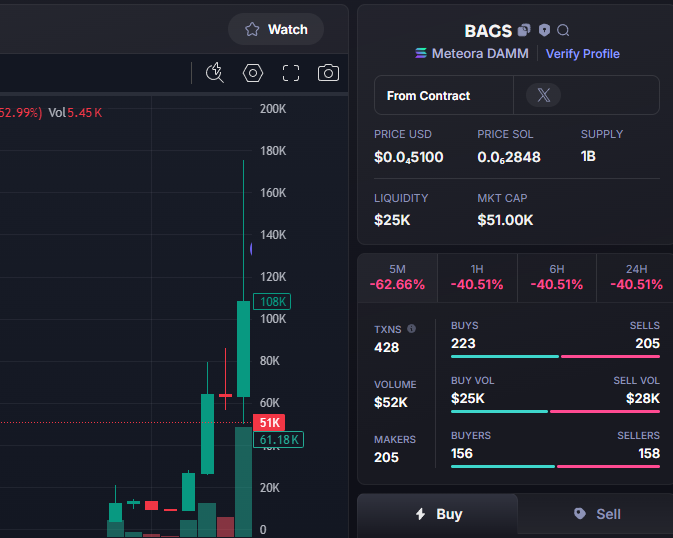Toggle fullscreen chart mode icon
This screenshot has width=673, height=538.
pyautogui.click(x=291, y=73)
